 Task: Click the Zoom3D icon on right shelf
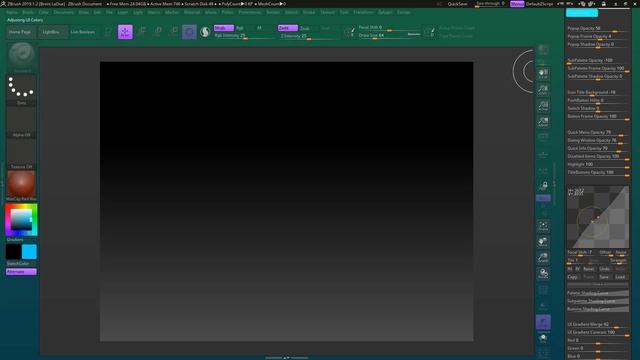point(543,258)
